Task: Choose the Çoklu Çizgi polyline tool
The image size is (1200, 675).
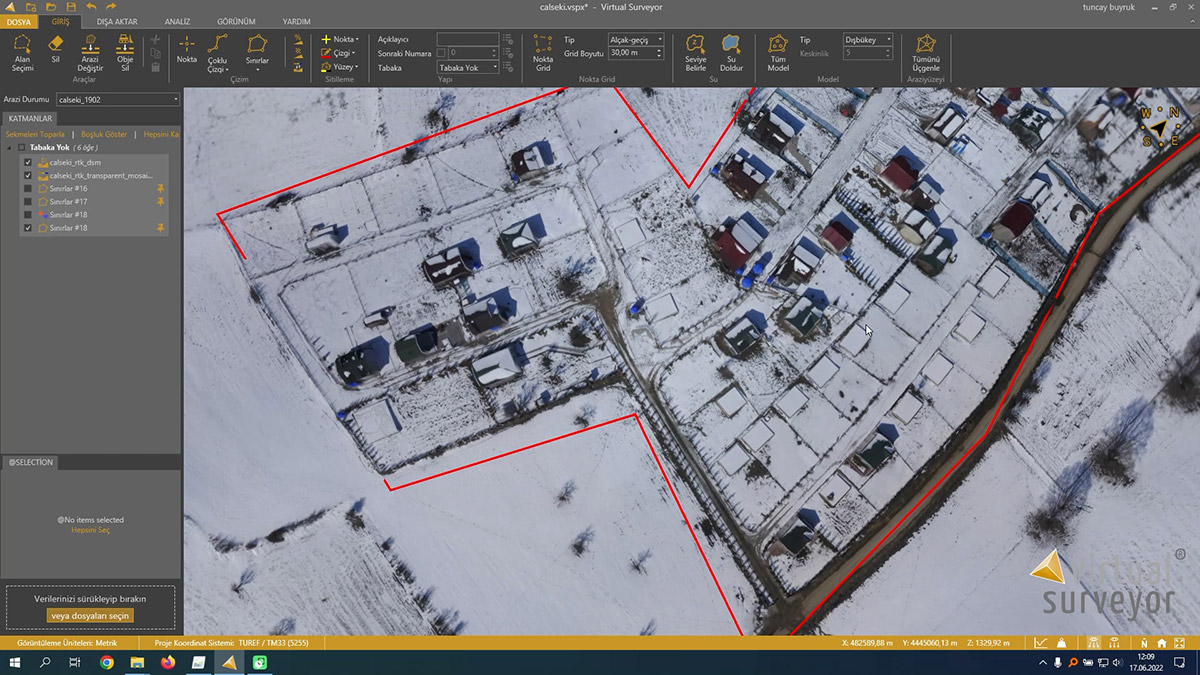Action: point(217,52)
